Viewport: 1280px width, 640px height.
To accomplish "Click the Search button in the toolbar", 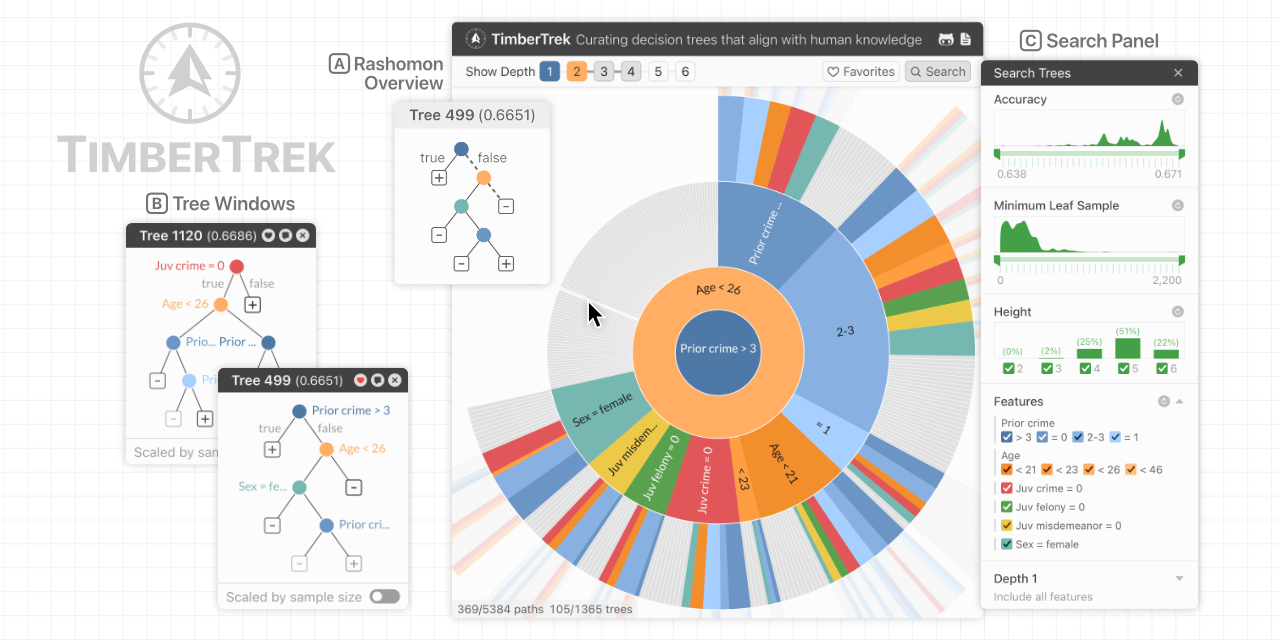I will pyautogui.click(x=937, y=71).
